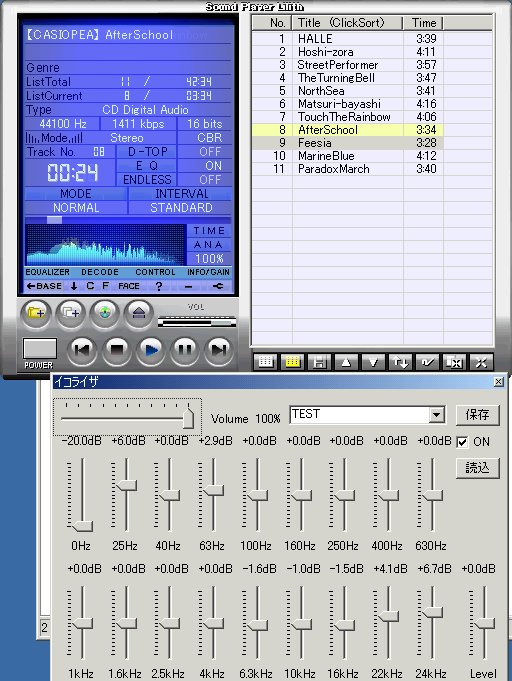Click the add files button
This screenshot has height=681, width=512.
70,313
